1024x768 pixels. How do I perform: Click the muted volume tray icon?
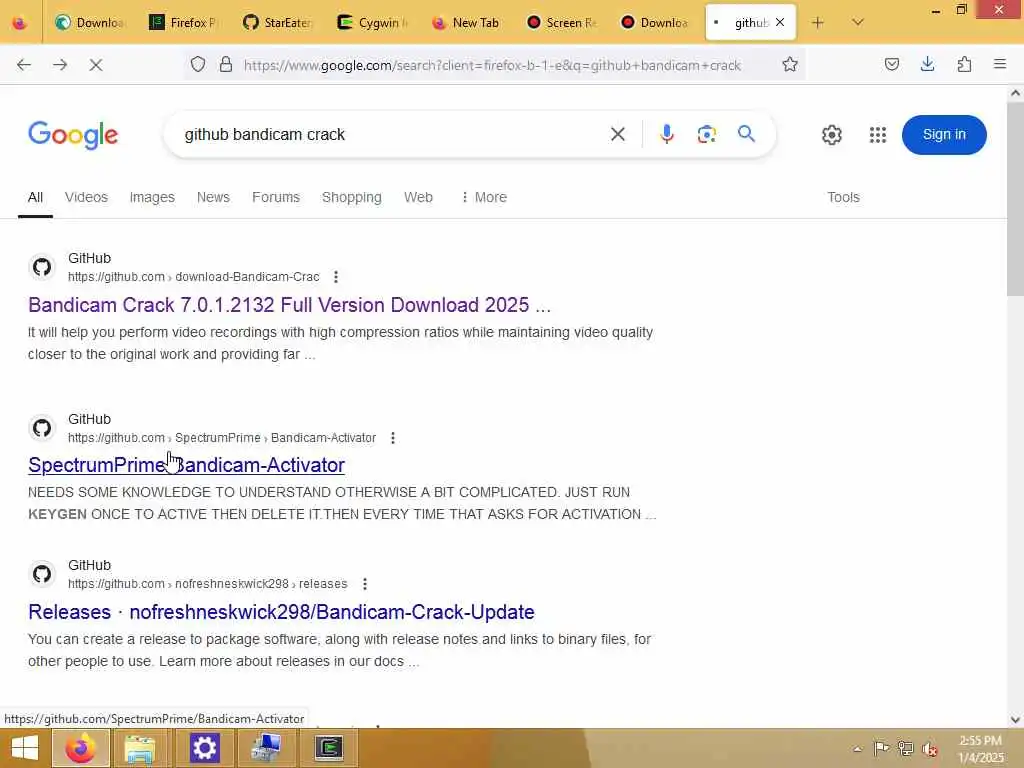tap(929, 749)
